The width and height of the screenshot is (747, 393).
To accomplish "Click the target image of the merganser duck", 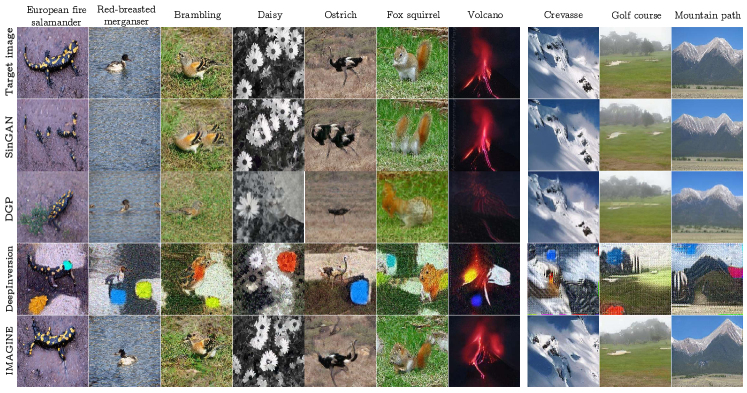I will tap(125, 62).
